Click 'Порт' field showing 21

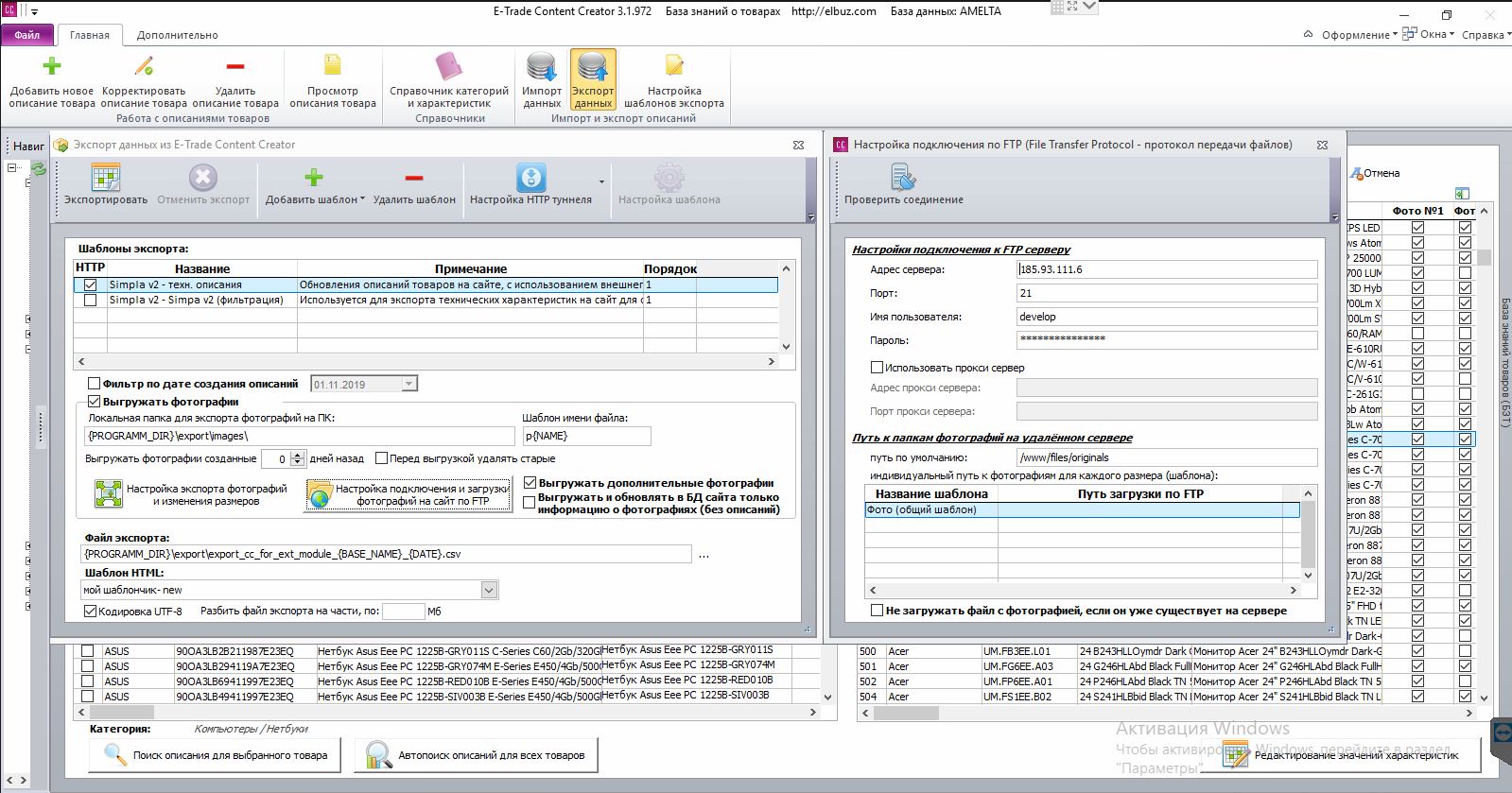[x=1167, y=293]
